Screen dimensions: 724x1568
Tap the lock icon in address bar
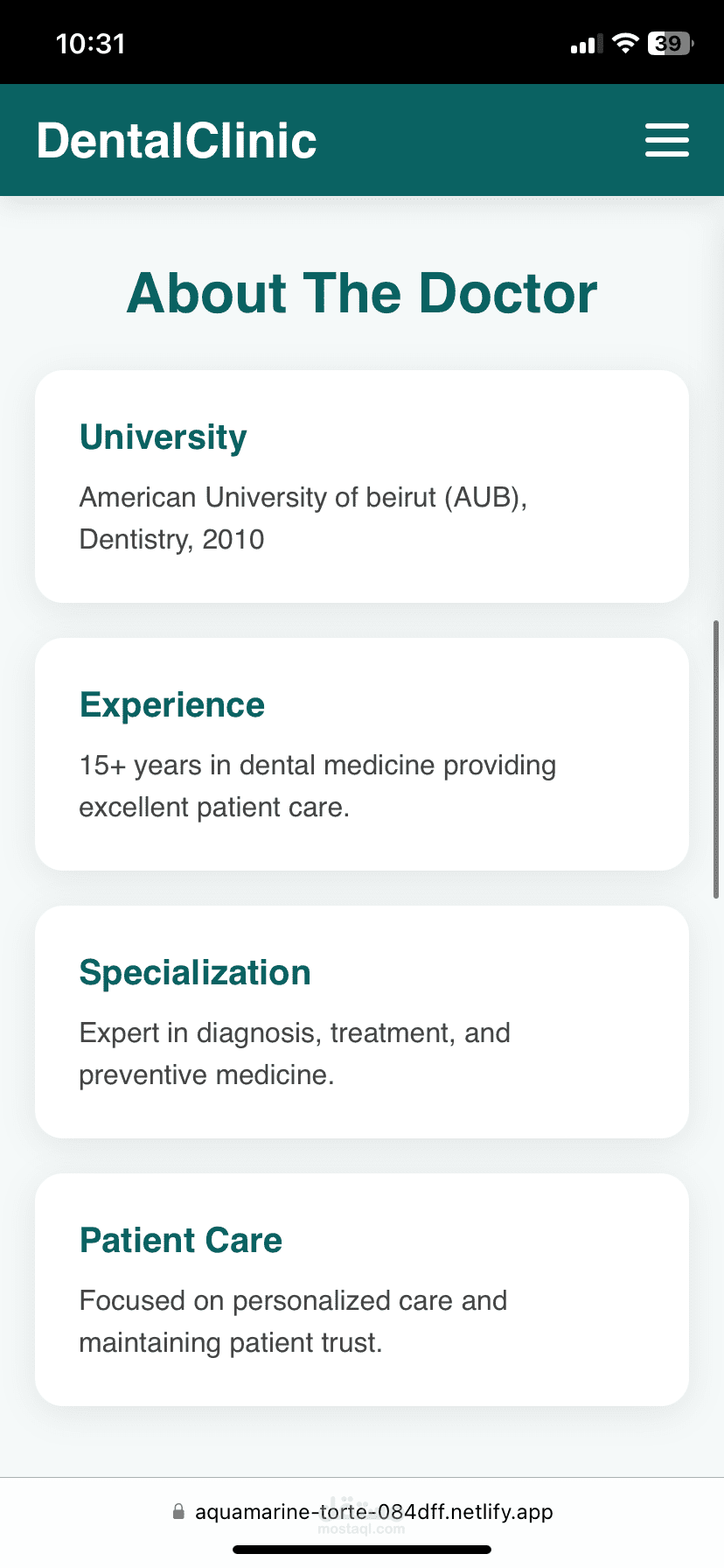point(178,1511)
